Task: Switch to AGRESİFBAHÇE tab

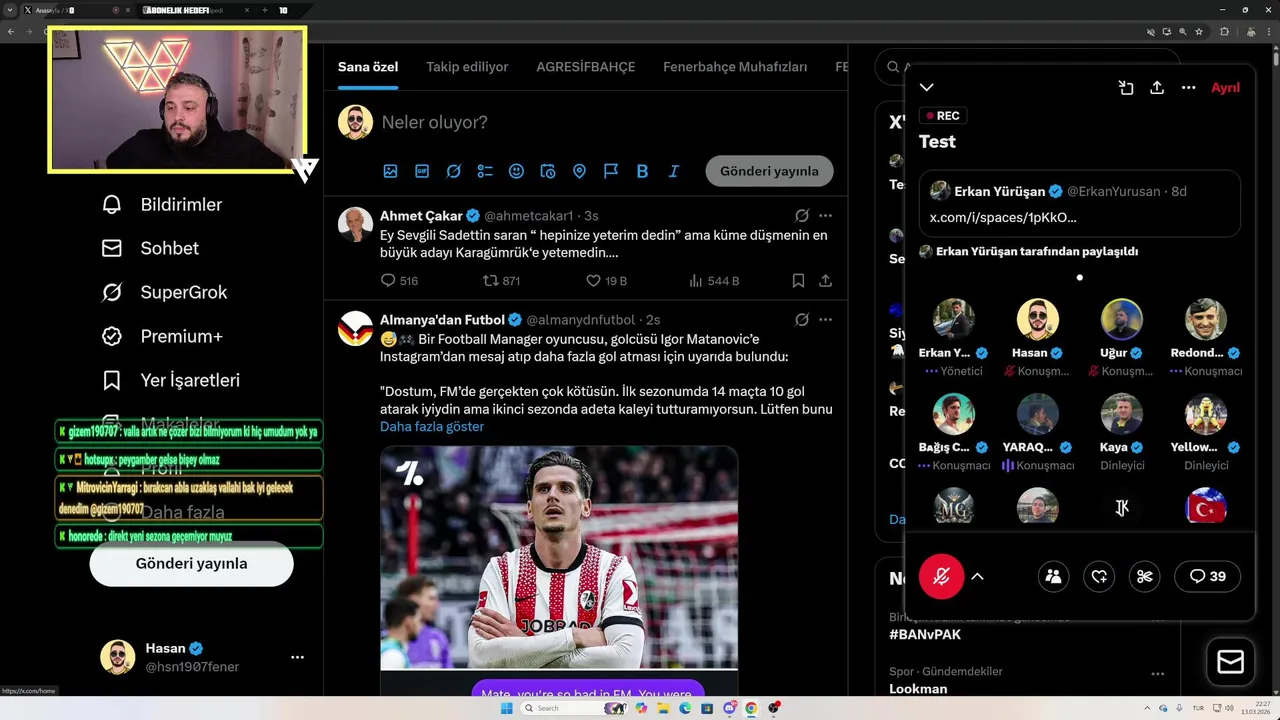Action: click(x=586, y=67)
